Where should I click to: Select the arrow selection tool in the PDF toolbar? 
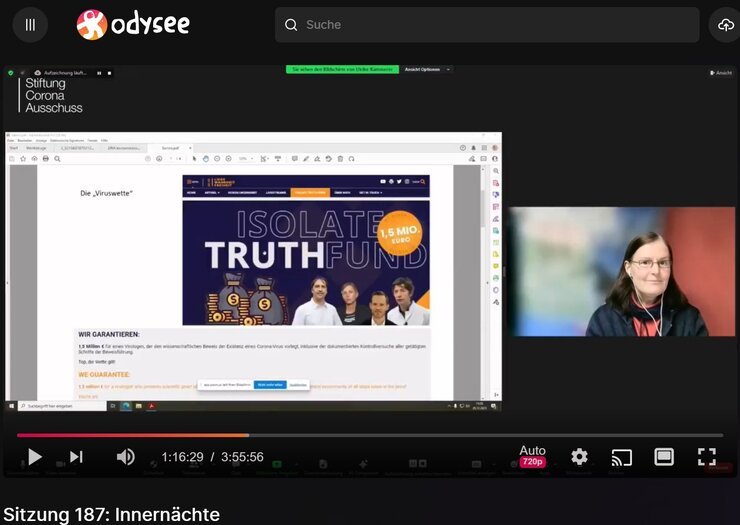coord(194,159)
